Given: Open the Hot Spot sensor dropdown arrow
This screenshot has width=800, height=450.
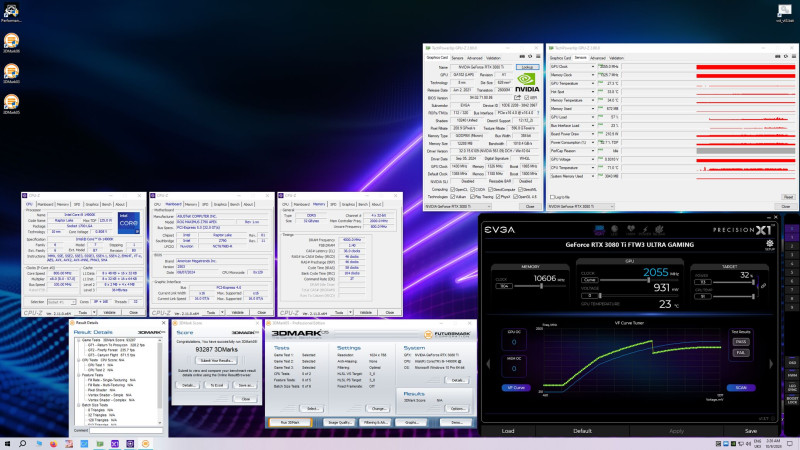Looking at the screenshot, I should pos(593,92).
